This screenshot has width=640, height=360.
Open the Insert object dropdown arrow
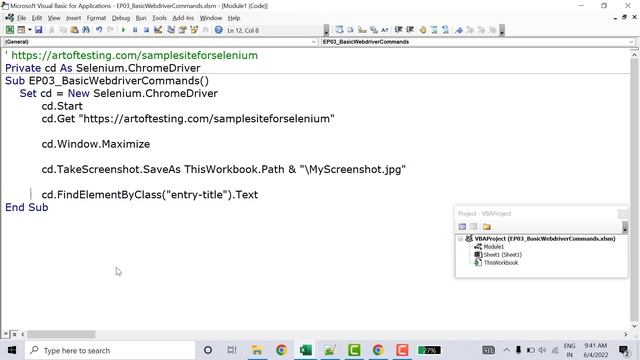coord(29,30)
